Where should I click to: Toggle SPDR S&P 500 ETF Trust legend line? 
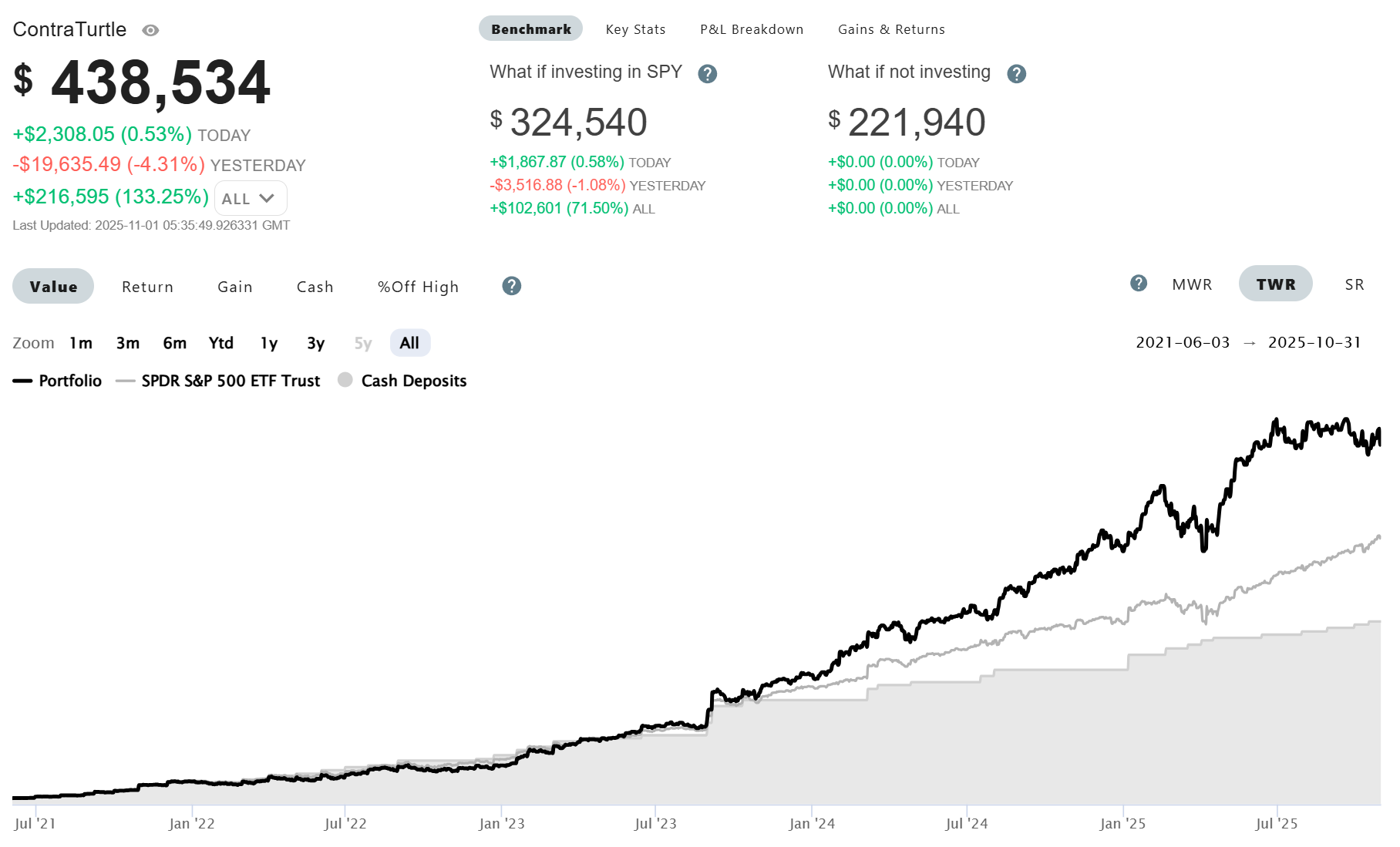(217, 381)
